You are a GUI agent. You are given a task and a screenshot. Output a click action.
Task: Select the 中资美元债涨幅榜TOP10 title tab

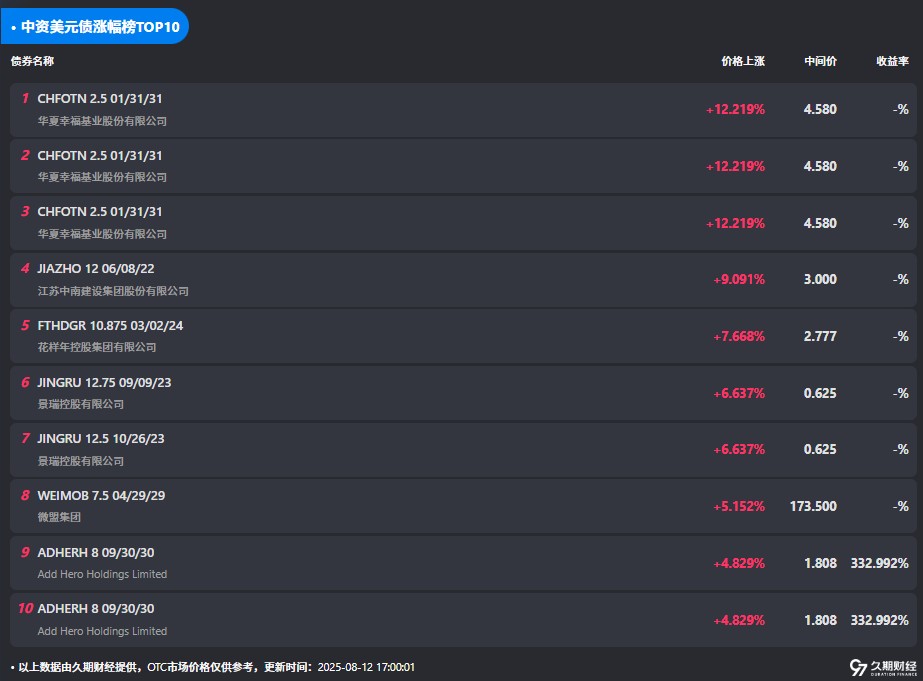point(95,26)
